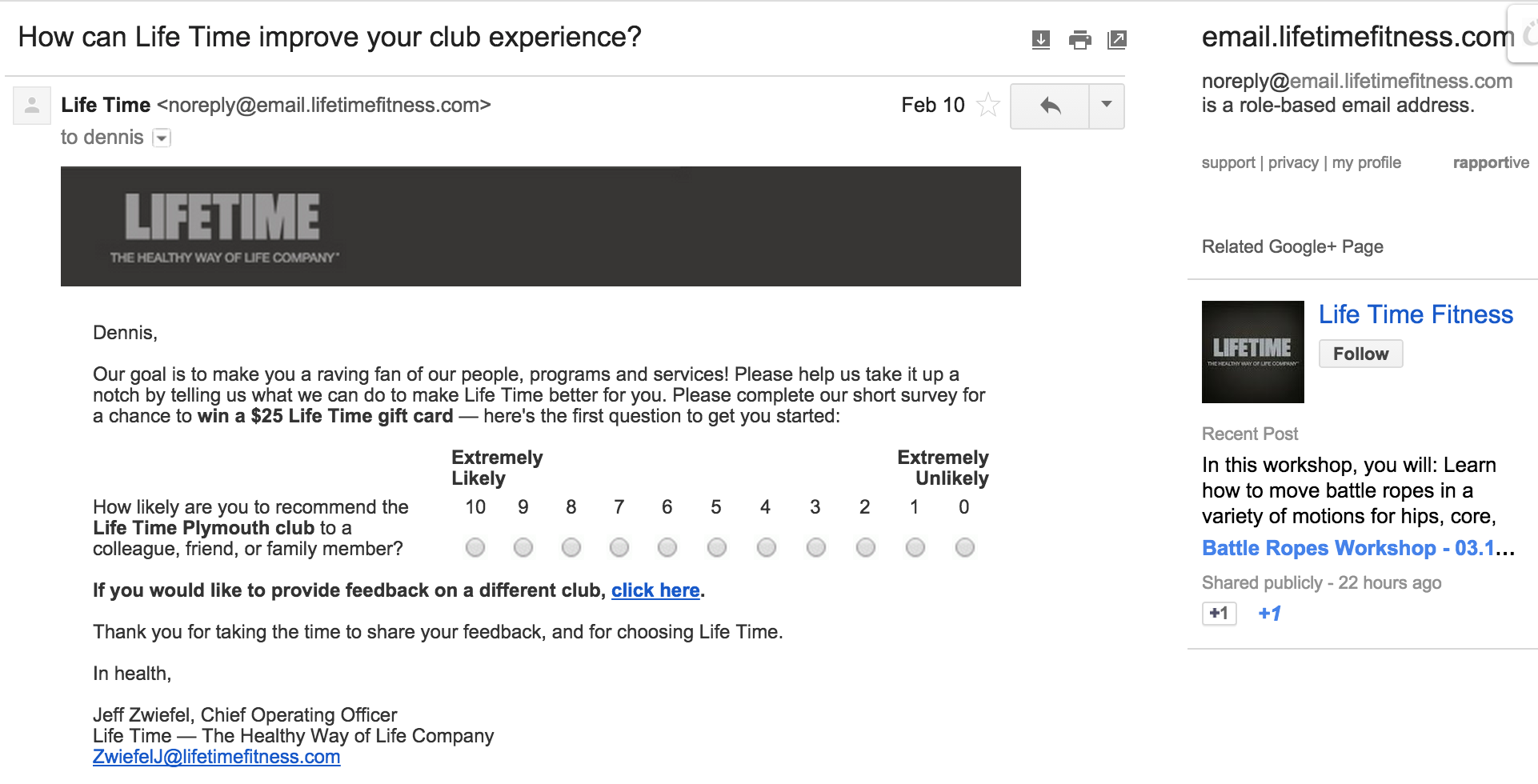1538x784 pixels.
Task: Select rating 5 radio button
Action: point(717,547)
